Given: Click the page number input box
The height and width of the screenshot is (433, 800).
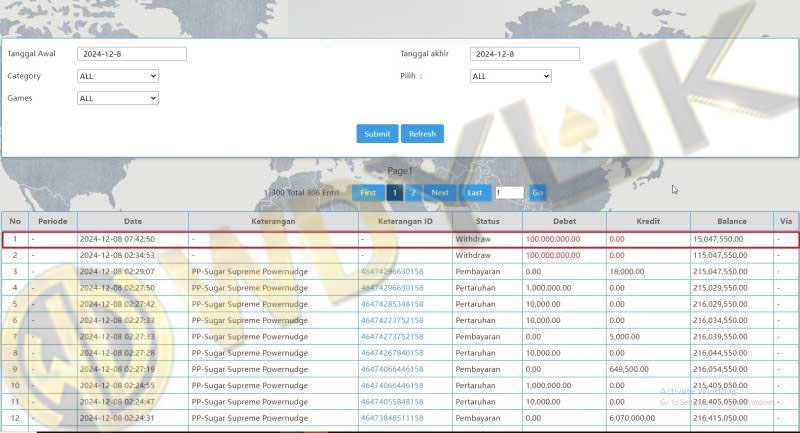Looking at the screenshot, I should 509,193.
